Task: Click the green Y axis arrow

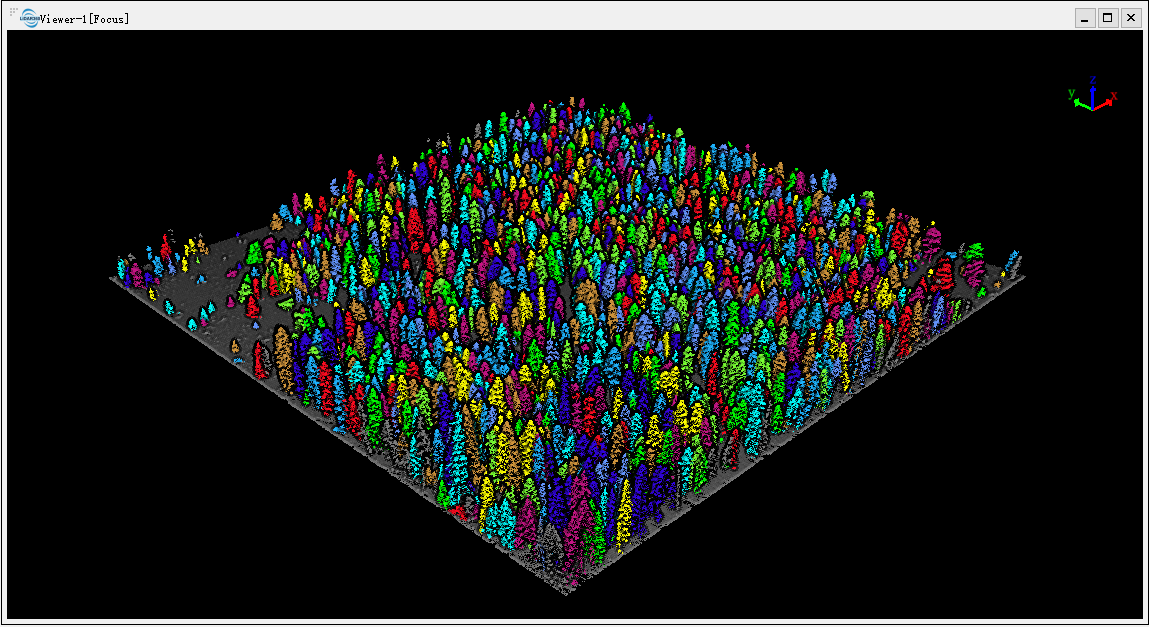Action: (x=1082, y=102)
